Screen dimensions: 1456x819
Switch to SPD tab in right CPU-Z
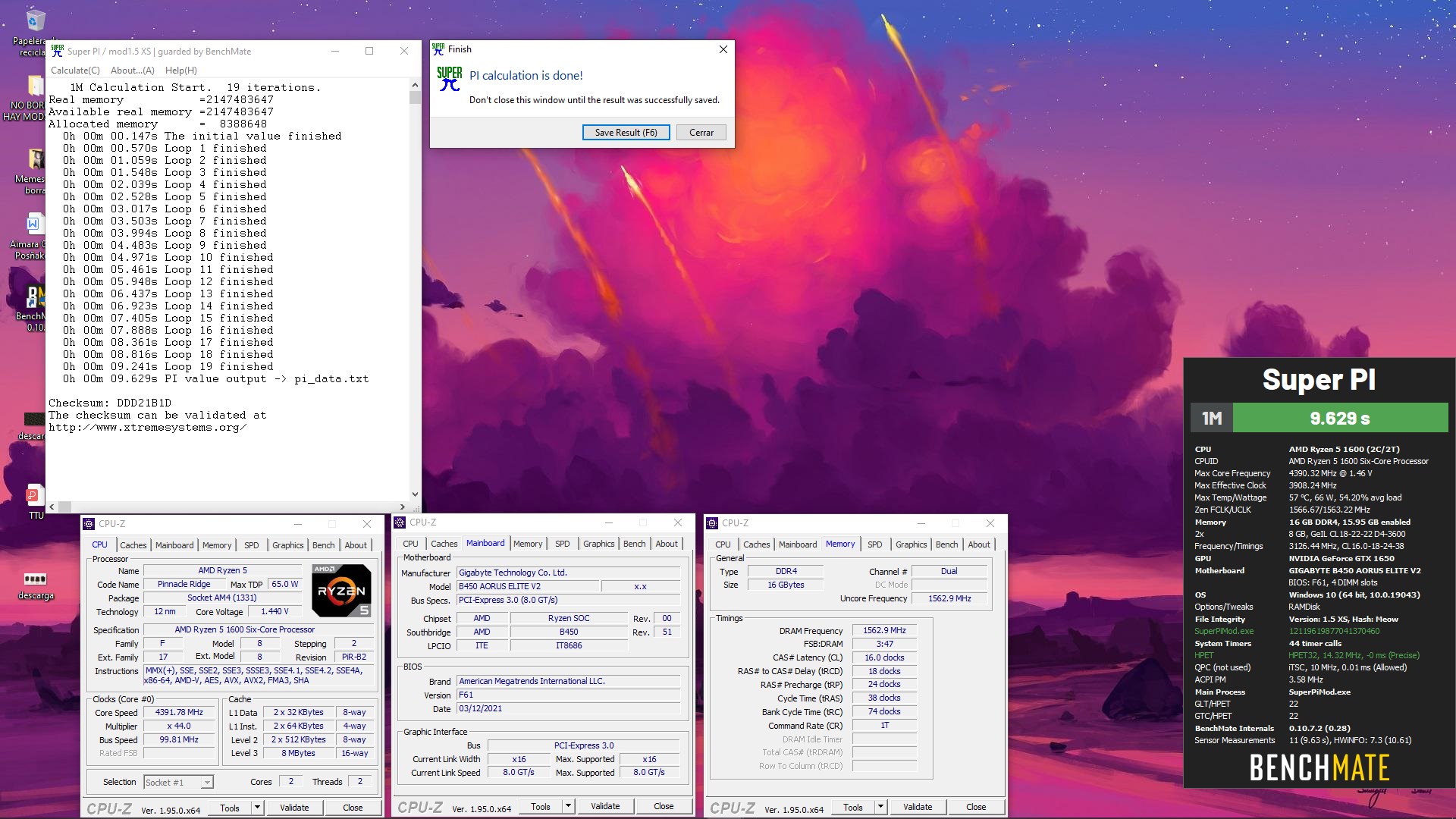coord(875,544)
